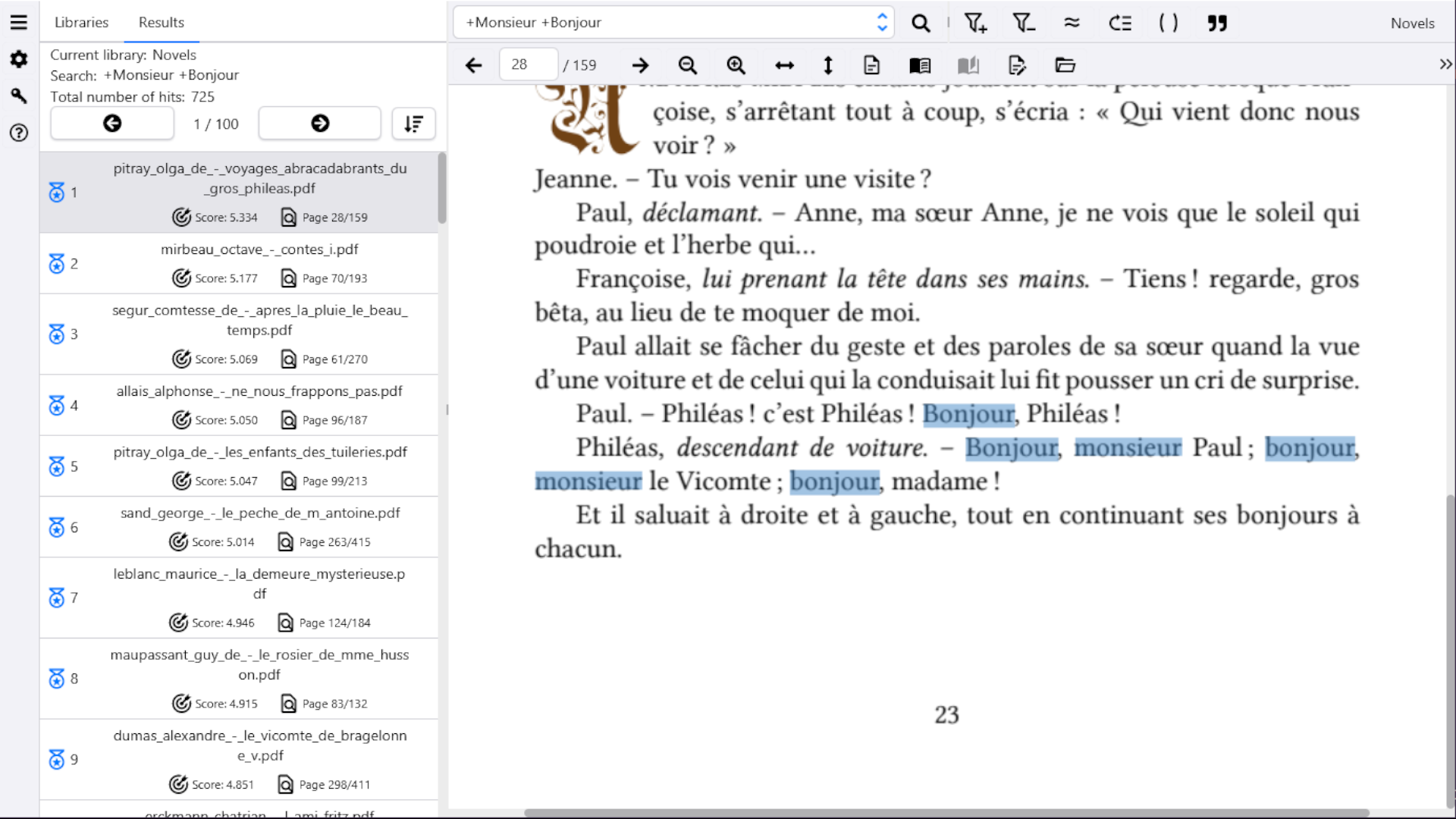This screenshot has width=1456, height=819.
Task: Click the document edit/export icon
Action: pyautogui.click(x=1017, y=65)
